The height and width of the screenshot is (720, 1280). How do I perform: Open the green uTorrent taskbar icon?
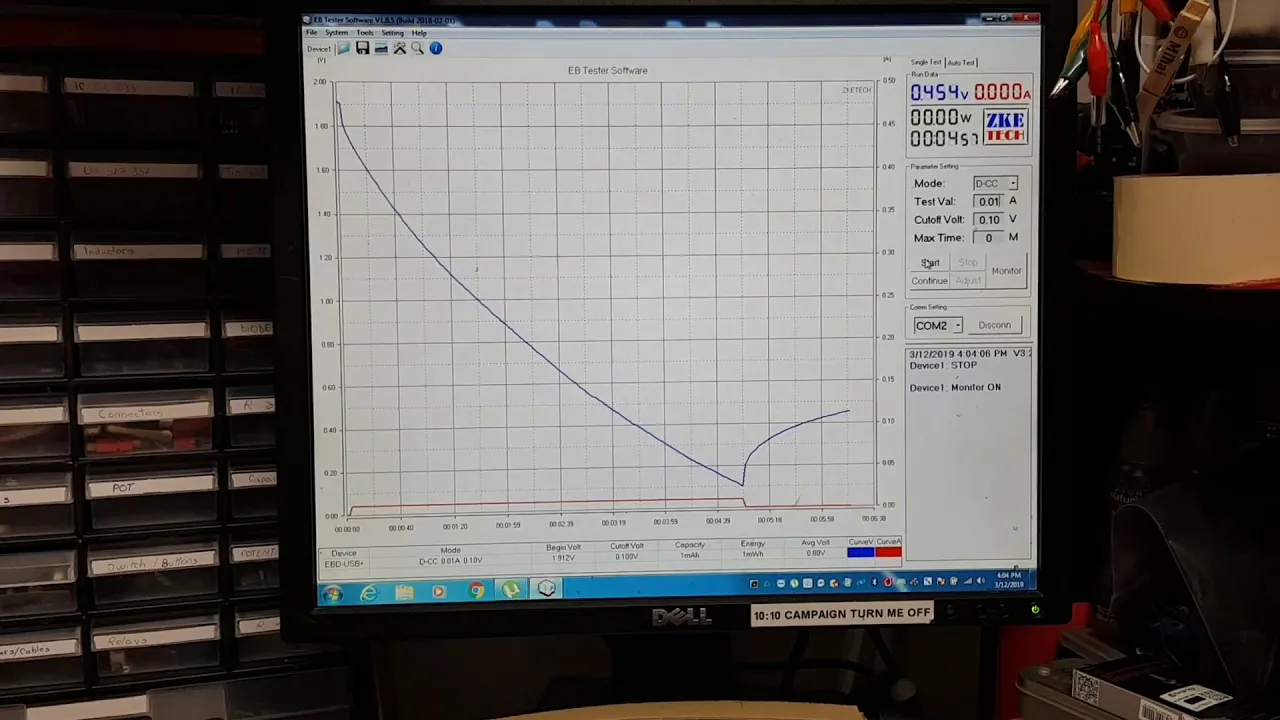click(511, 591)
